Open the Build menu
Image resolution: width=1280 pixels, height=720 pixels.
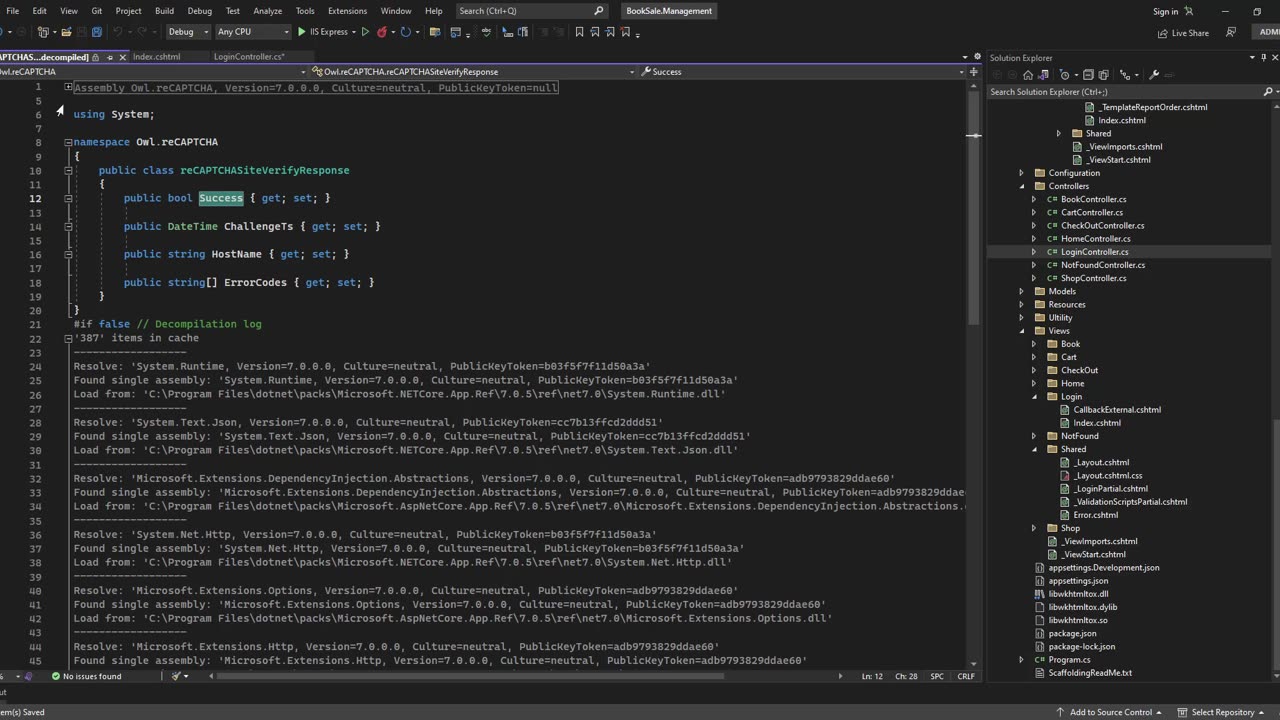click(164, 11)
